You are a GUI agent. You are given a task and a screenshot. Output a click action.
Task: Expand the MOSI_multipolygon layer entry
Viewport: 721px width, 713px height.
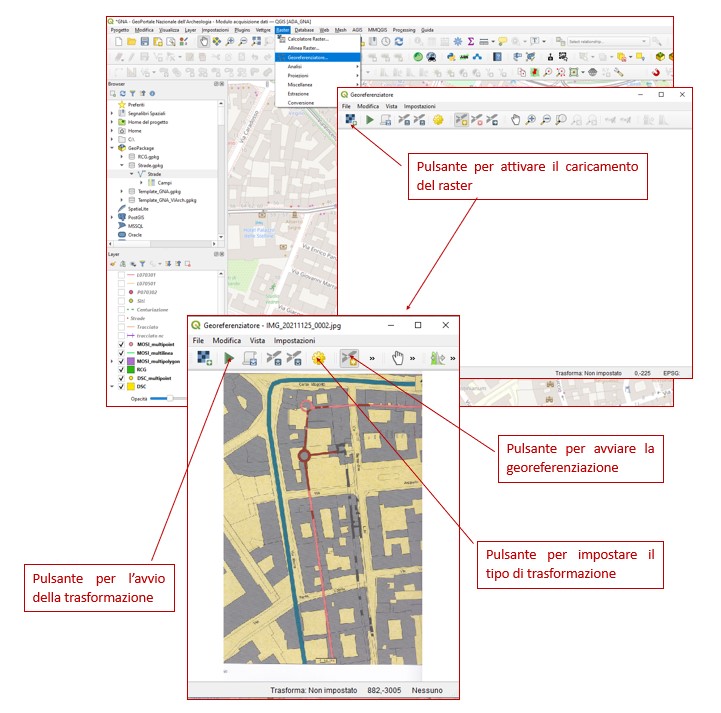point(112,359)
